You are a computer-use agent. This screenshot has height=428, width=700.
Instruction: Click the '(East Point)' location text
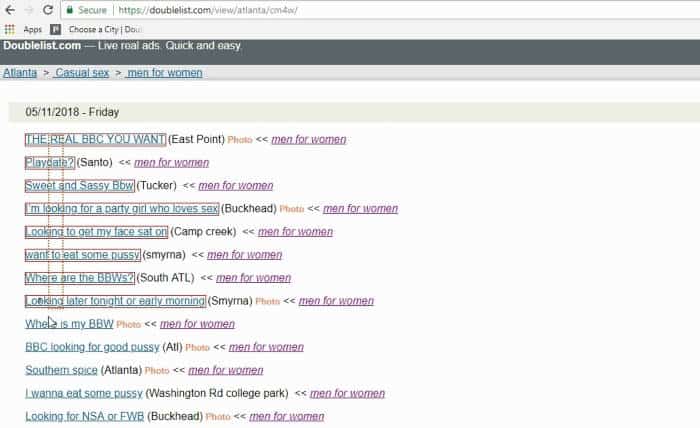(x=196, y=139)
